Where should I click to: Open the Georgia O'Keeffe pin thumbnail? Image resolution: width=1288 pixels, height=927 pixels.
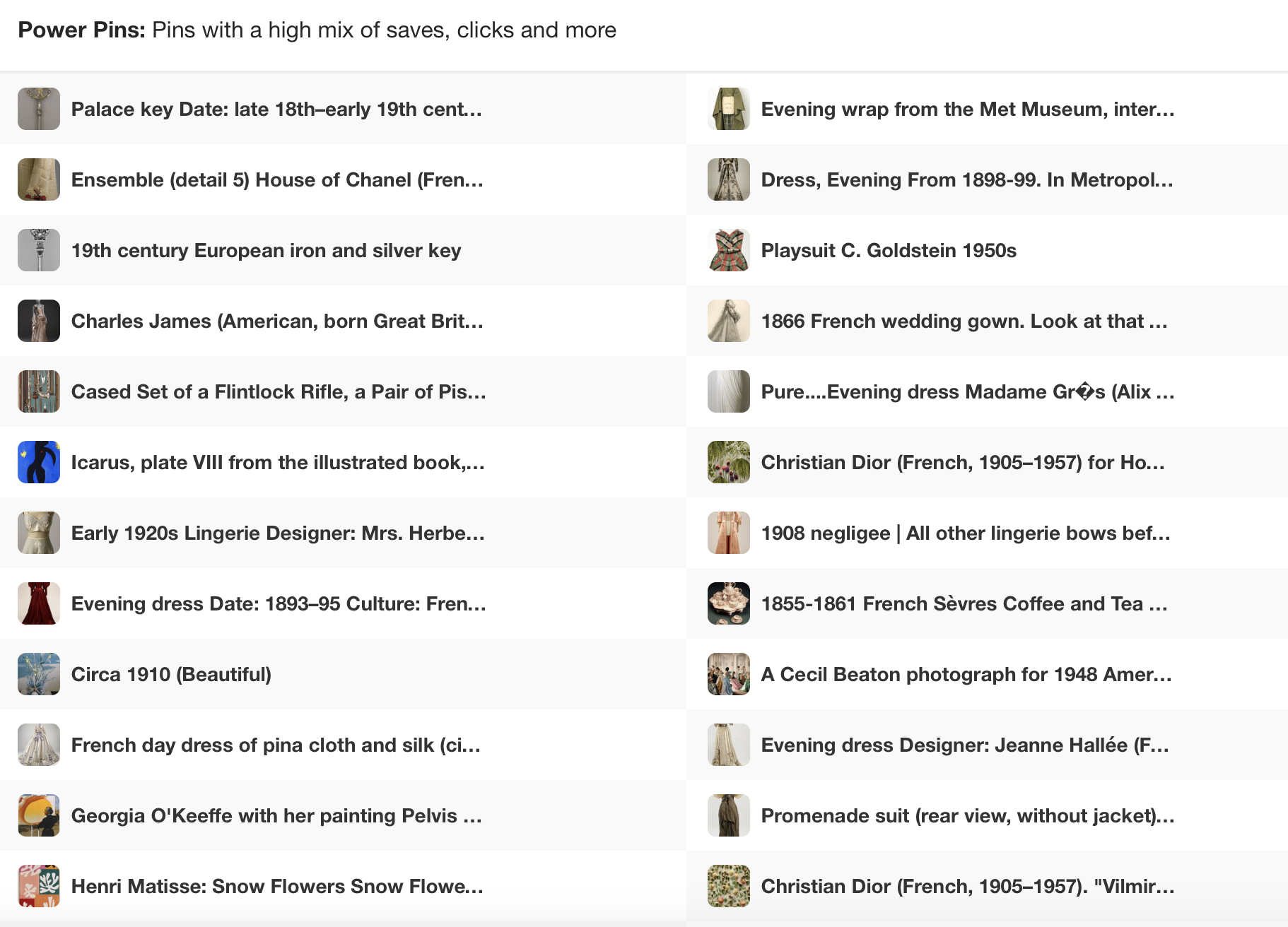39,815
